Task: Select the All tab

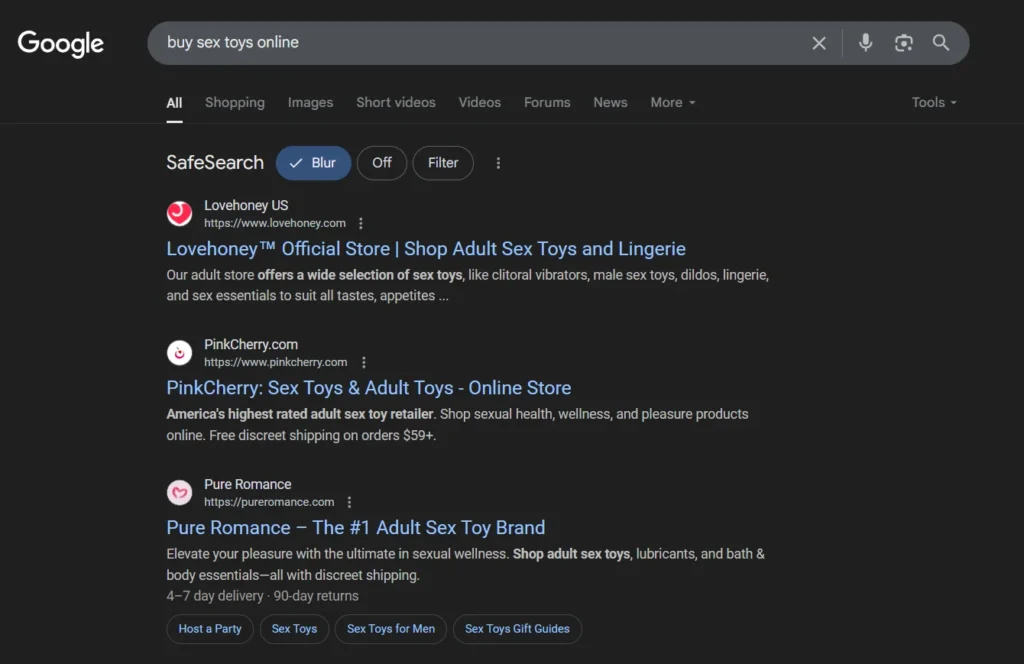Action: (x=174, y=103)
